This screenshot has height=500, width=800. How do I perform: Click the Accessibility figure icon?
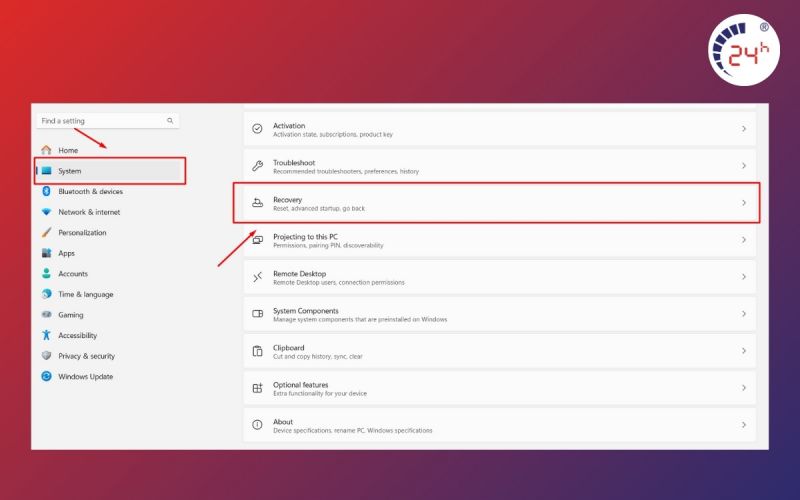click(x=46, y=335)
